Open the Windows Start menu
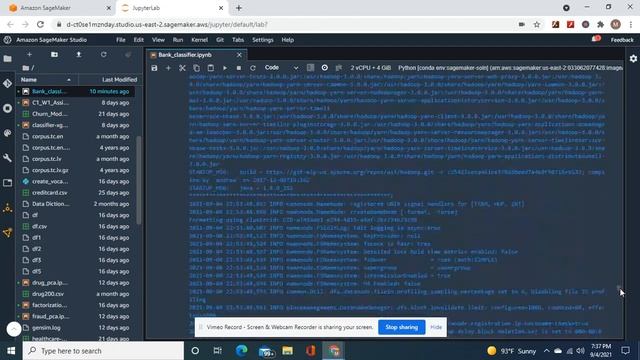The width and height of the screenshot is (640, 360). click(11, 351)
